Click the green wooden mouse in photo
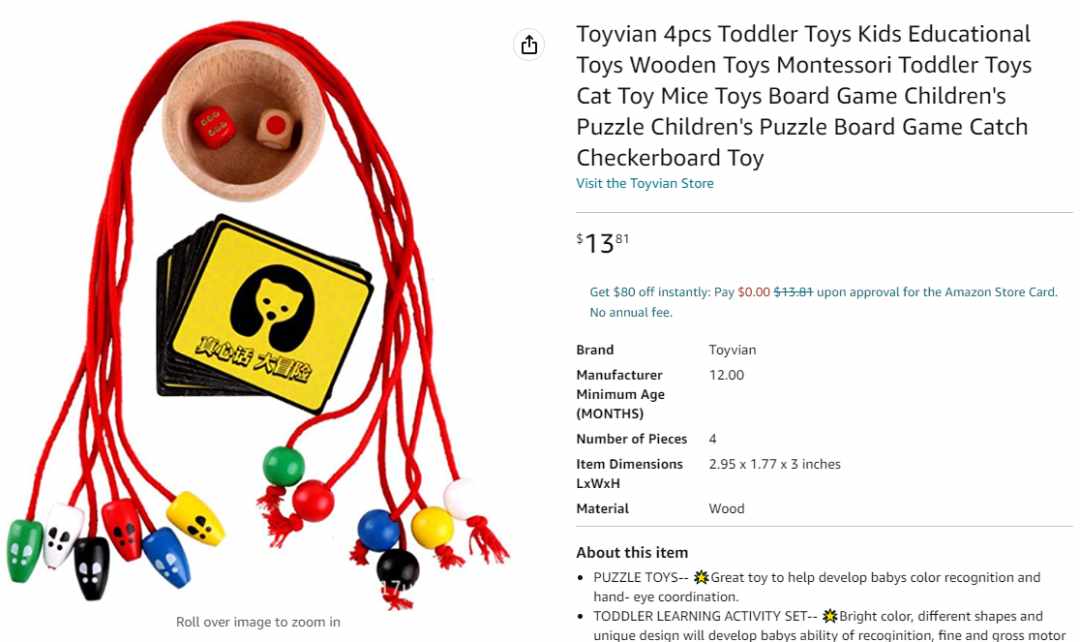The width and height of the screenshot is (1080, 642). click(x=24, y=551)
